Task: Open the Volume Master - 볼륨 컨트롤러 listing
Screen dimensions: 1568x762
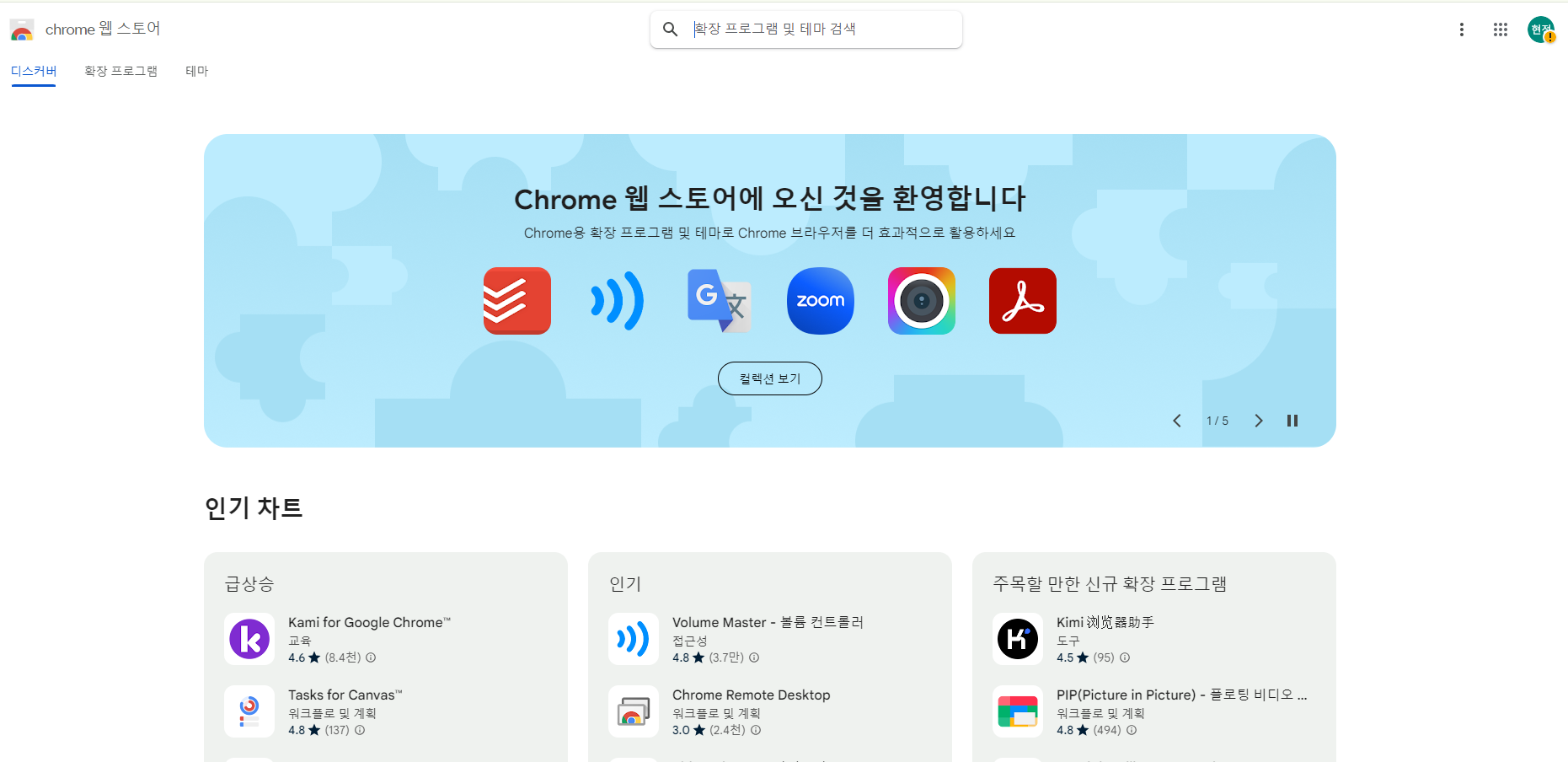Action: [x=768, y=622]
